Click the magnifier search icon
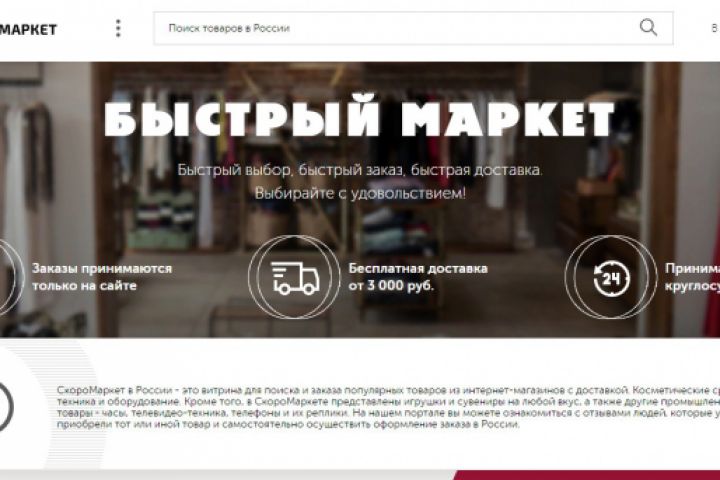Viewport: 720px width, 480px height. (648, 28)
